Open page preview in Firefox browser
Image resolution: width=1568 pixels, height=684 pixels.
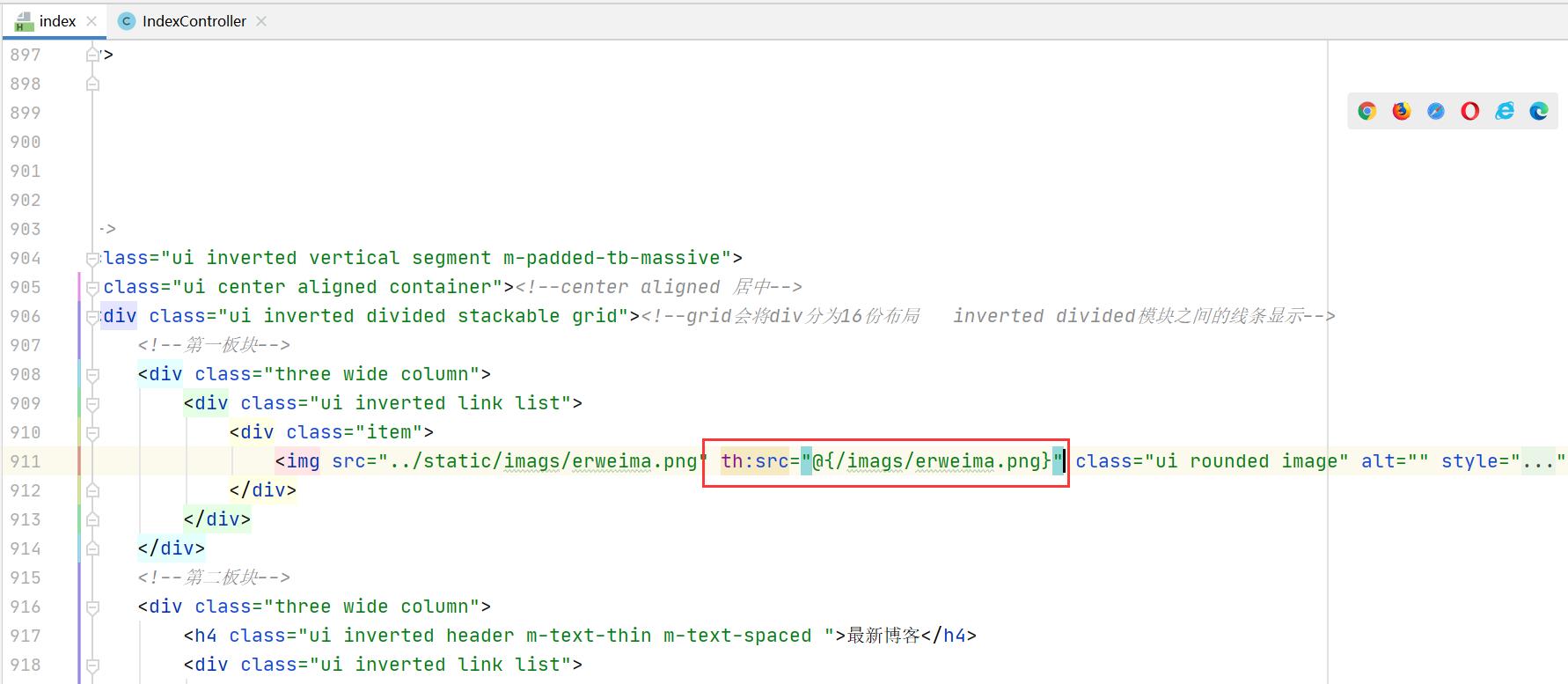click(1402, 111)
